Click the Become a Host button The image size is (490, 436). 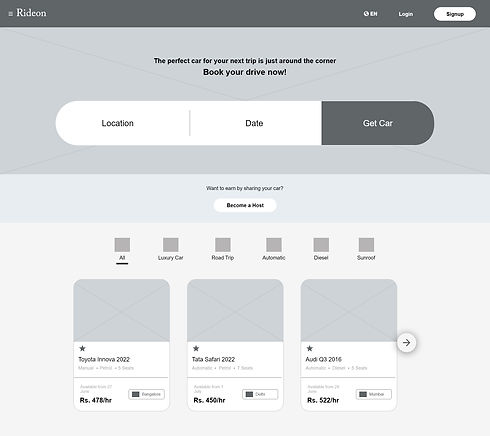245,205
